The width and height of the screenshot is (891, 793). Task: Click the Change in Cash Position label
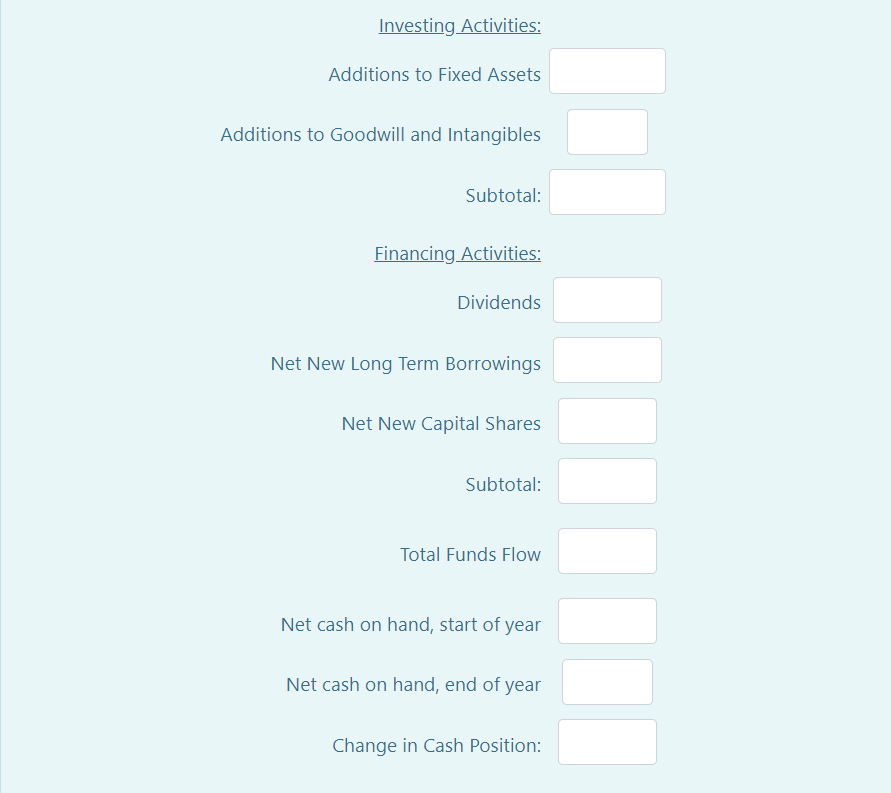[x=436, y=746]
